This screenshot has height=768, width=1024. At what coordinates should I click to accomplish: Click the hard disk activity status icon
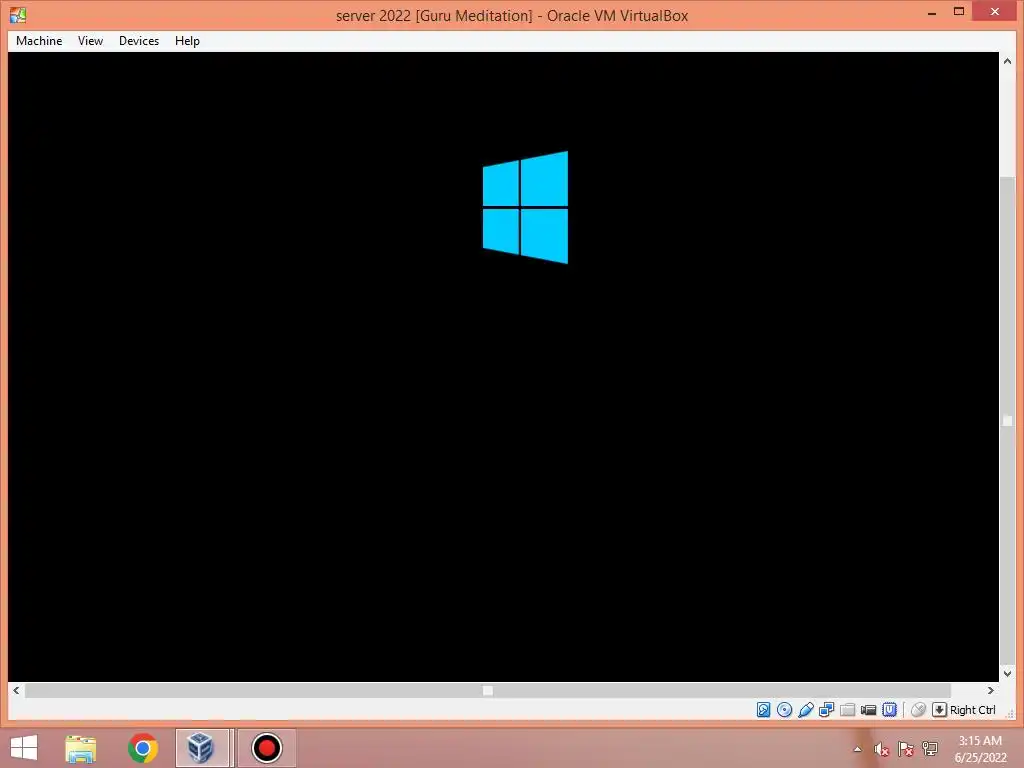pyautogui.click(x=763, y=710)
